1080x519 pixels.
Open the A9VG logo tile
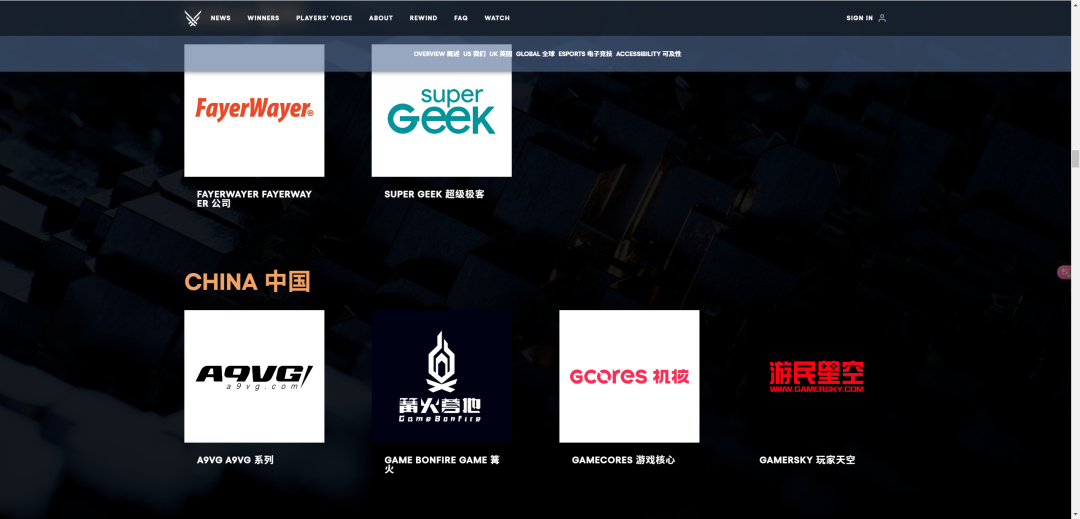(254, 376)
